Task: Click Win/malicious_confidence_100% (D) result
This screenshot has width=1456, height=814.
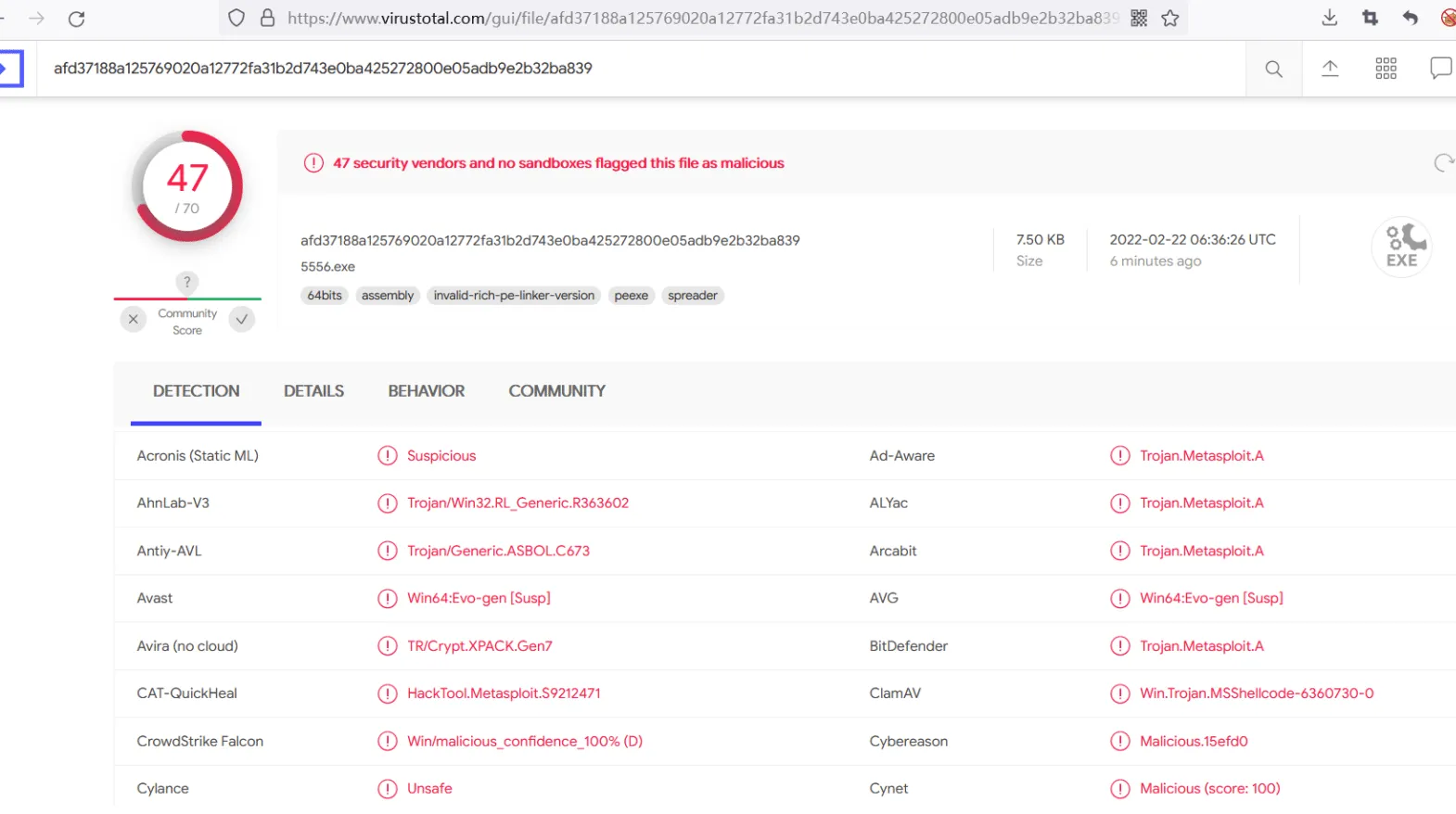Action: [x=525, y=742]
